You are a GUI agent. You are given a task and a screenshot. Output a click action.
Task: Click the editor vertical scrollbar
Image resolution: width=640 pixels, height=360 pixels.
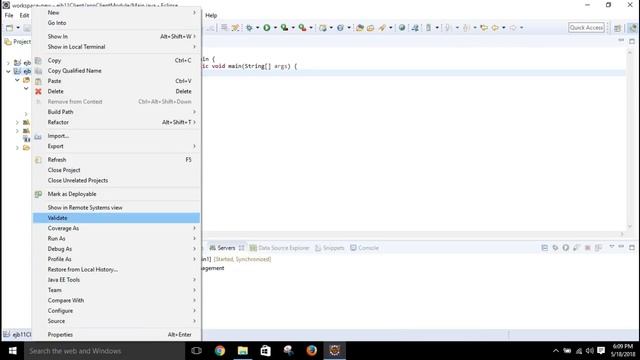(629, 139)
